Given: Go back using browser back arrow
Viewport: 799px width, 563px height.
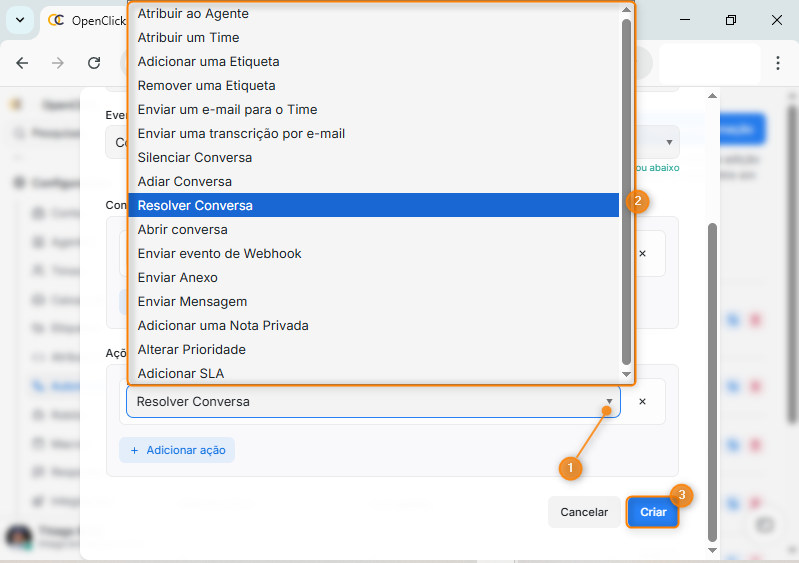Looking at the screenshot, I should click(x=22, y=63).
